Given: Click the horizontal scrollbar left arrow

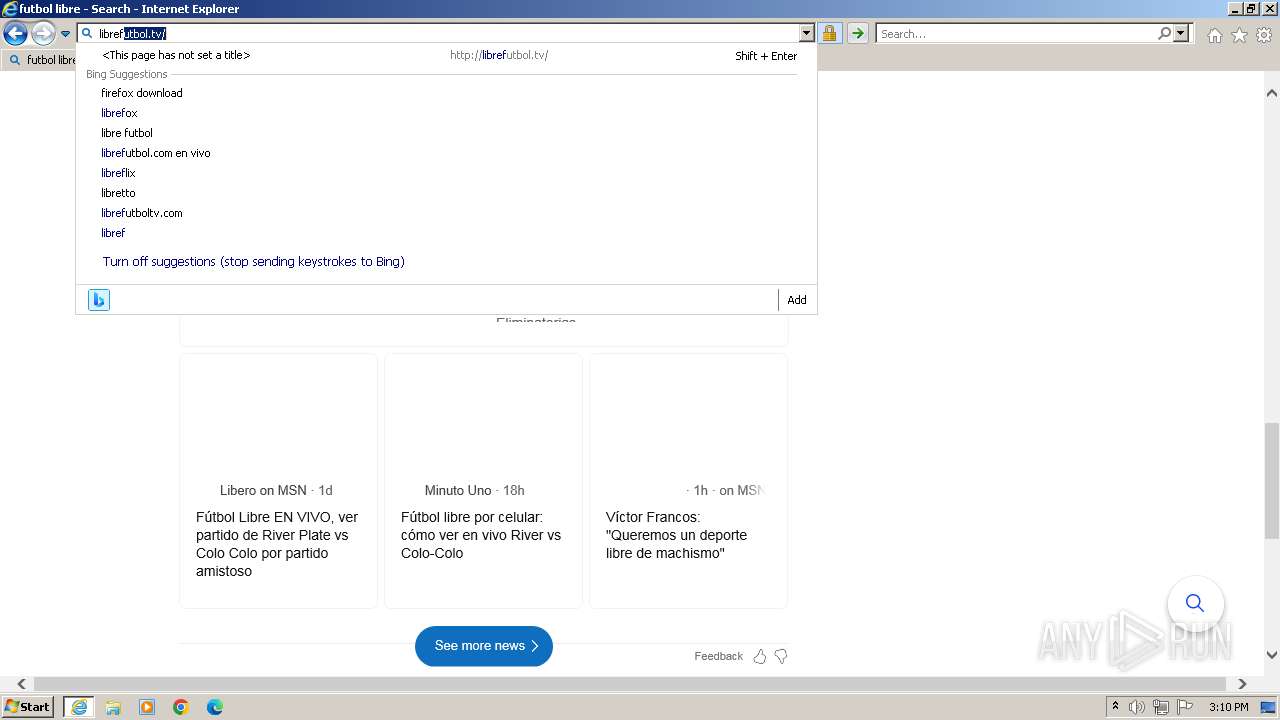Looking at the screenshot, I should click(x=21, y=684).
